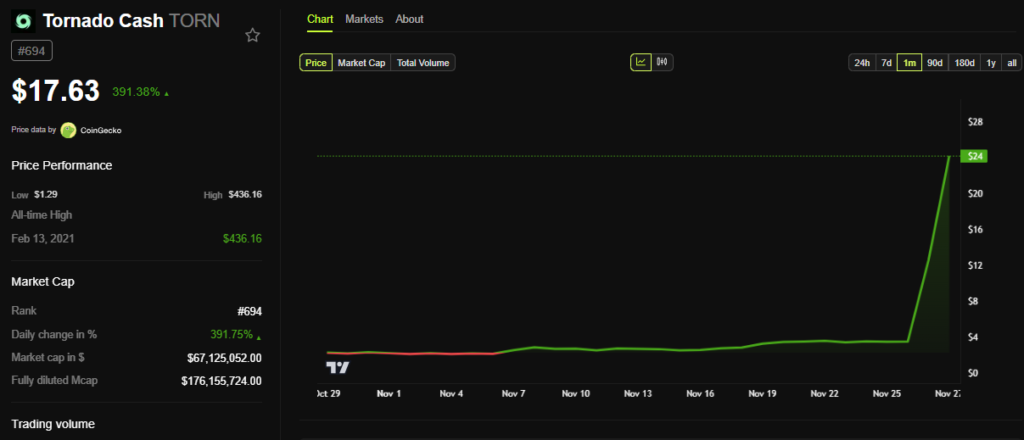Switch to candlestick chart icon

[x=662, y=62]
